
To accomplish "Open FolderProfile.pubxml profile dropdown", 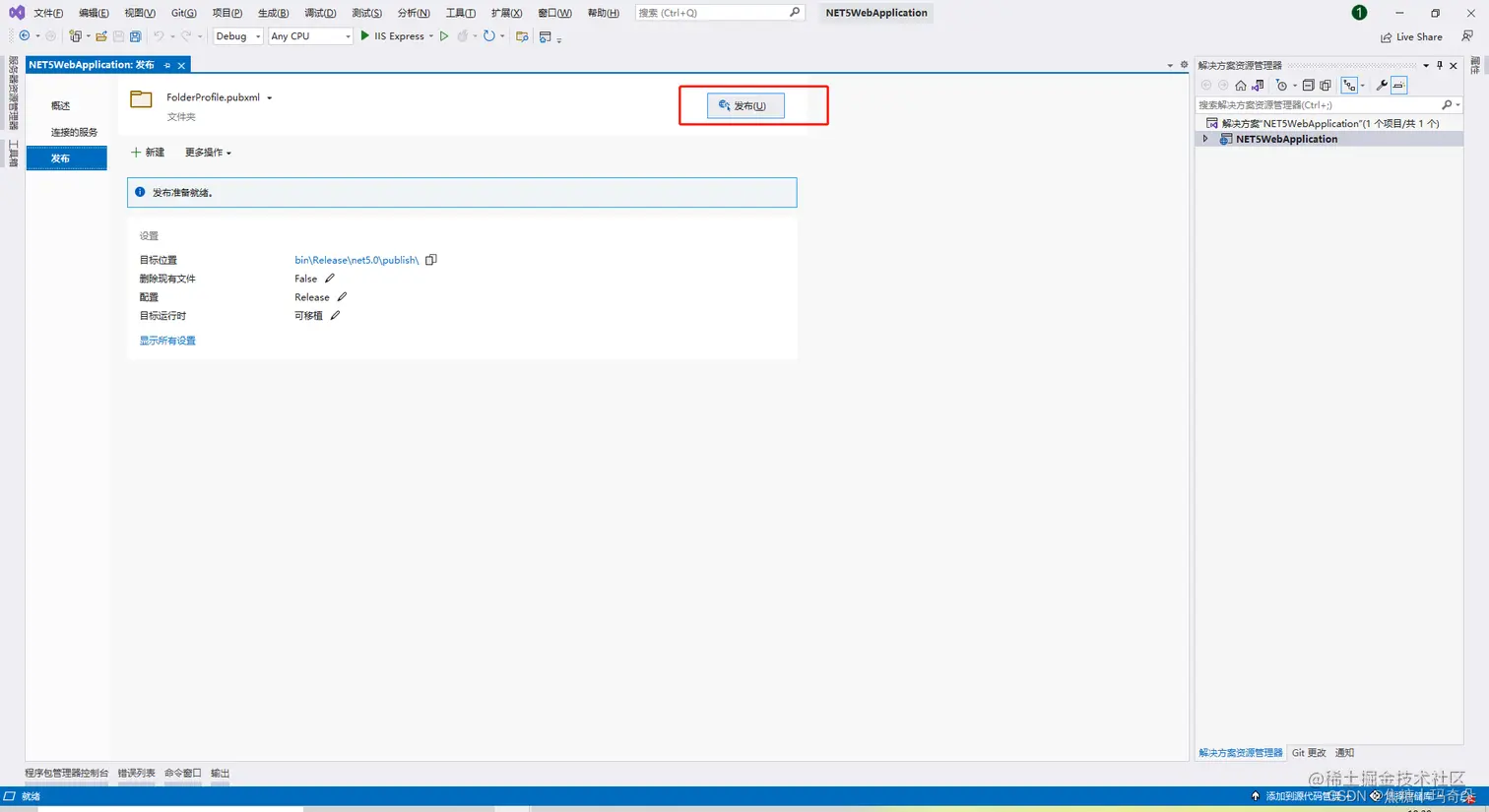I will 269,98.
